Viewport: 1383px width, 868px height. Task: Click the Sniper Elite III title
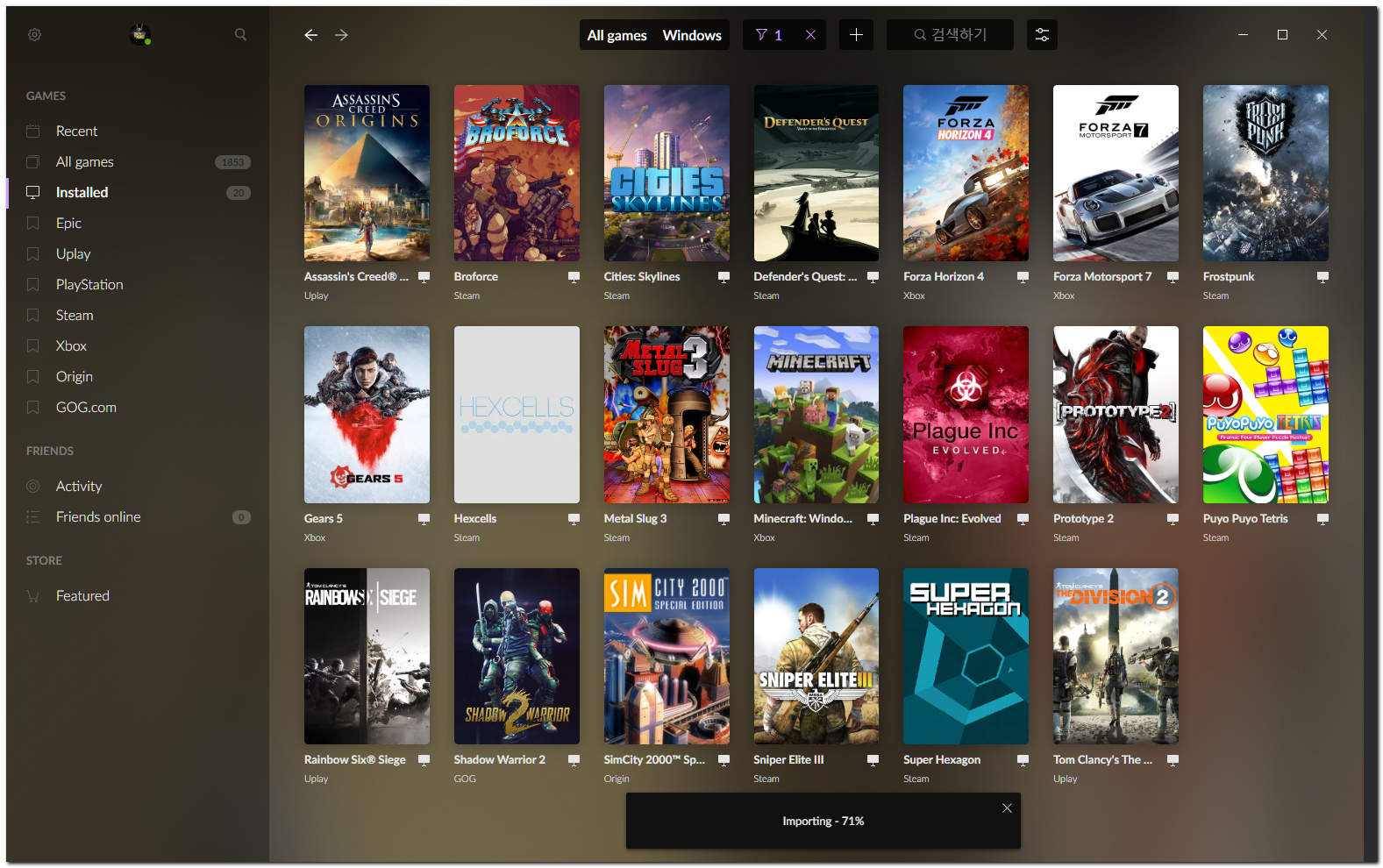pyautogui.click(x=788, y=760)
